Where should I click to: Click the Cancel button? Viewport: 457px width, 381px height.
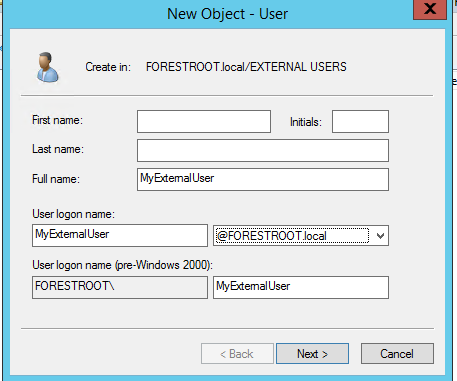397,354
